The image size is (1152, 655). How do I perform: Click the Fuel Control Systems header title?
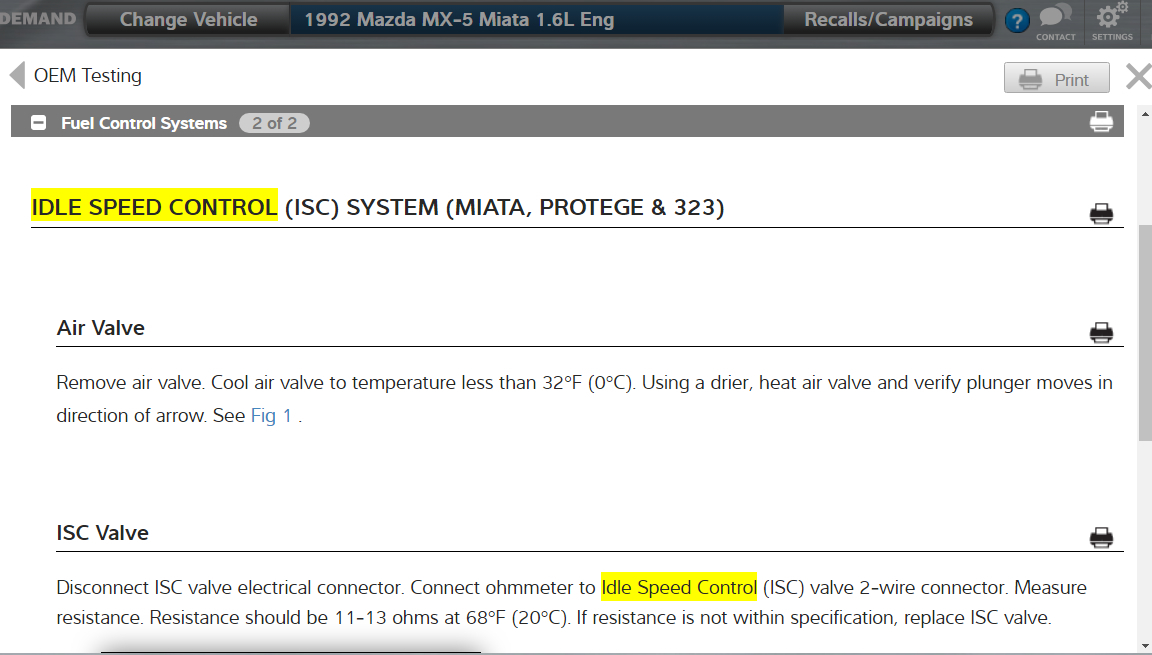point(144,123)
